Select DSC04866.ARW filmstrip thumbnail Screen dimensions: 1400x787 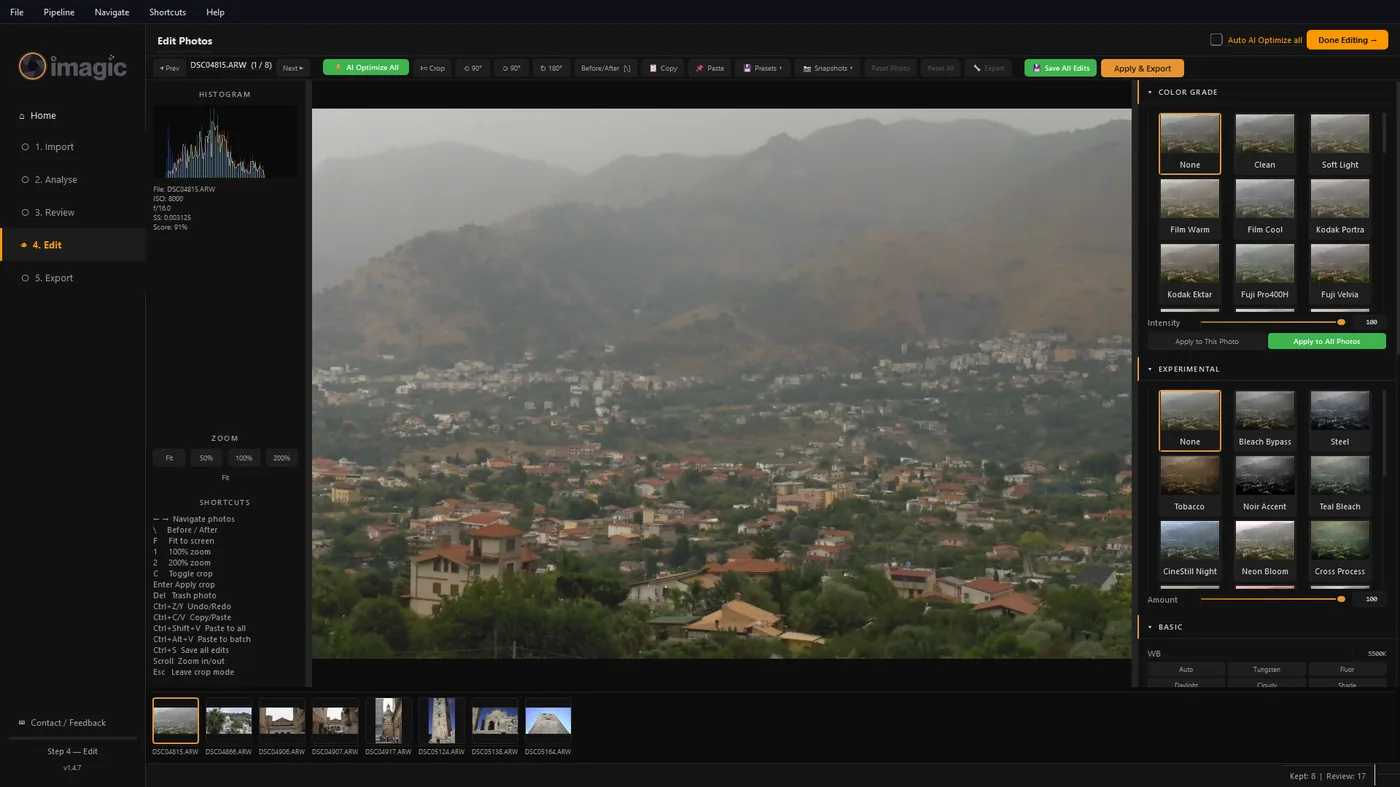coord(229,720)
